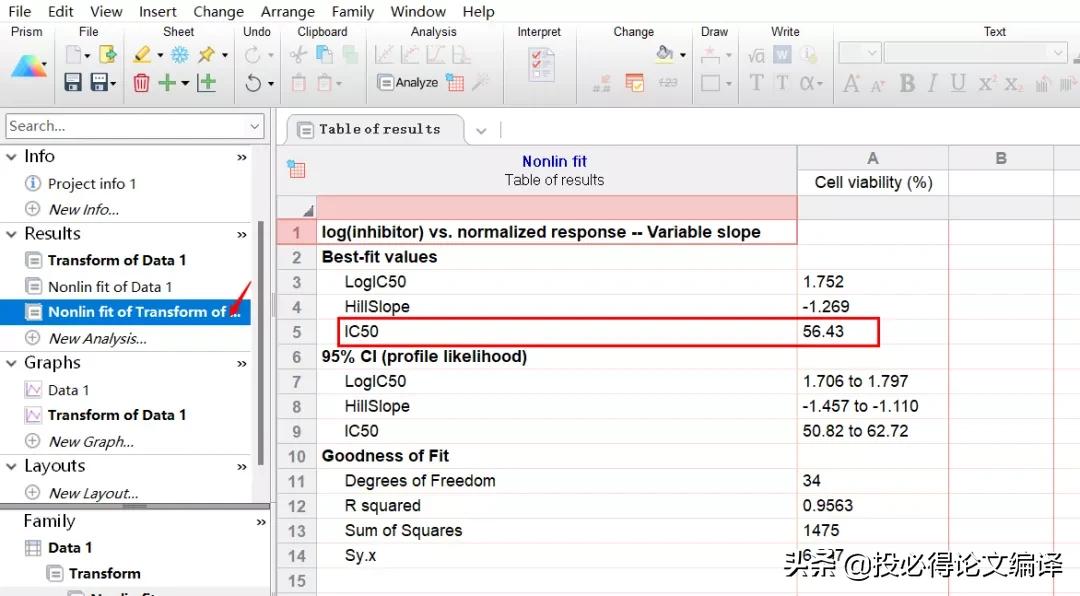
Task: Open the paint bucket dropdown arrow
Action: (x=683, y=55)
